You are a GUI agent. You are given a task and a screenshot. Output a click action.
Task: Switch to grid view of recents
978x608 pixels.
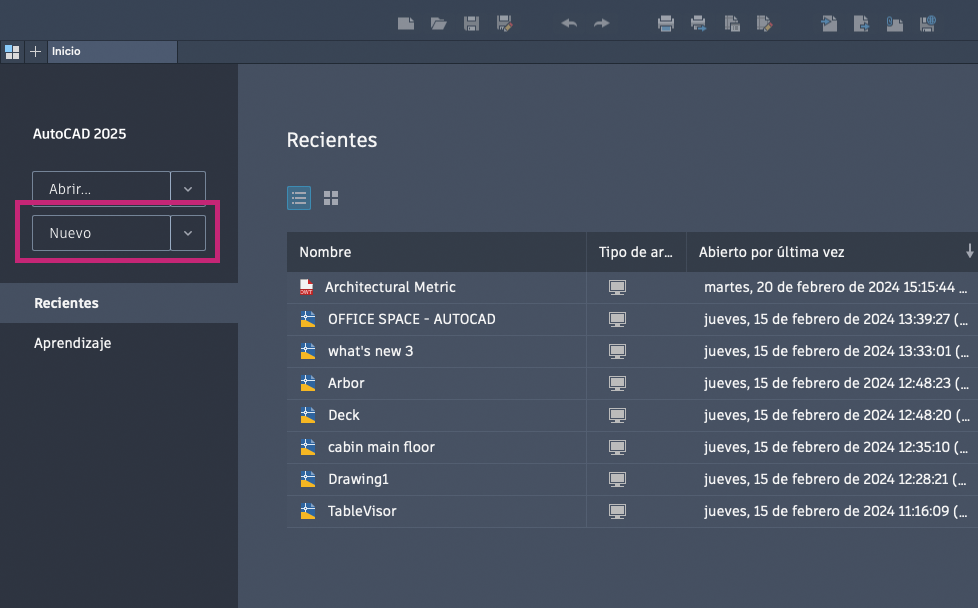coord(331,198)
